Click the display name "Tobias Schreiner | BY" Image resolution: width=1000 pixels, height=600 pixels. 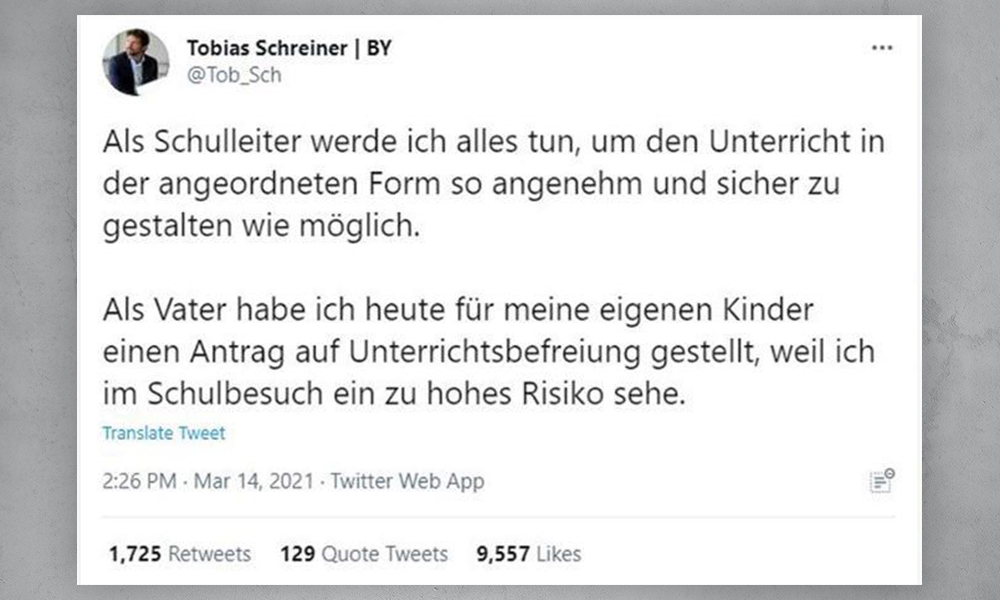coord(288,49)
